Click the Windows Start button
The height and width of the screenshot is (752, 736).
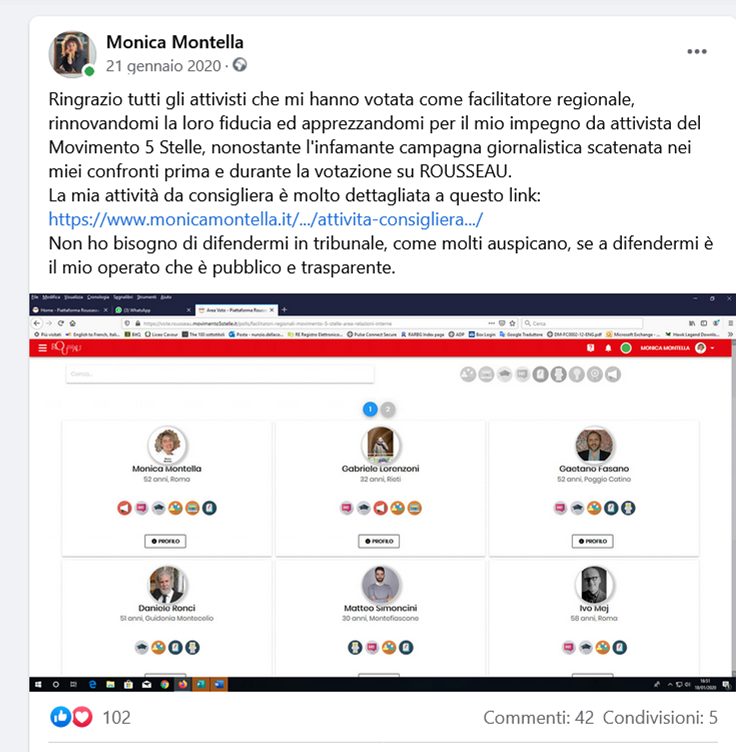pyautogui.click(x=38, y=684)
